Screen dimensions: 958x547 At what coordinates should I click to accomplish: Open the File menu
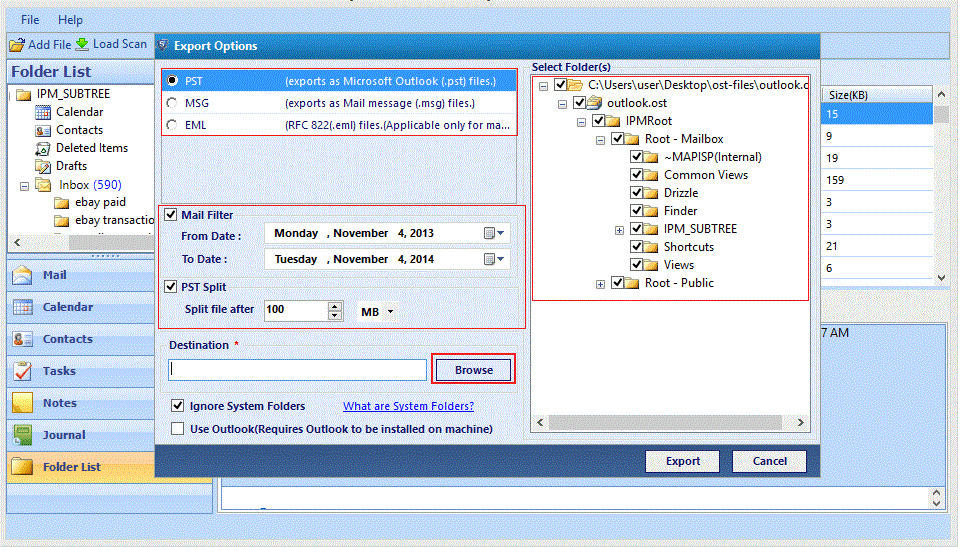click(30, 20)
